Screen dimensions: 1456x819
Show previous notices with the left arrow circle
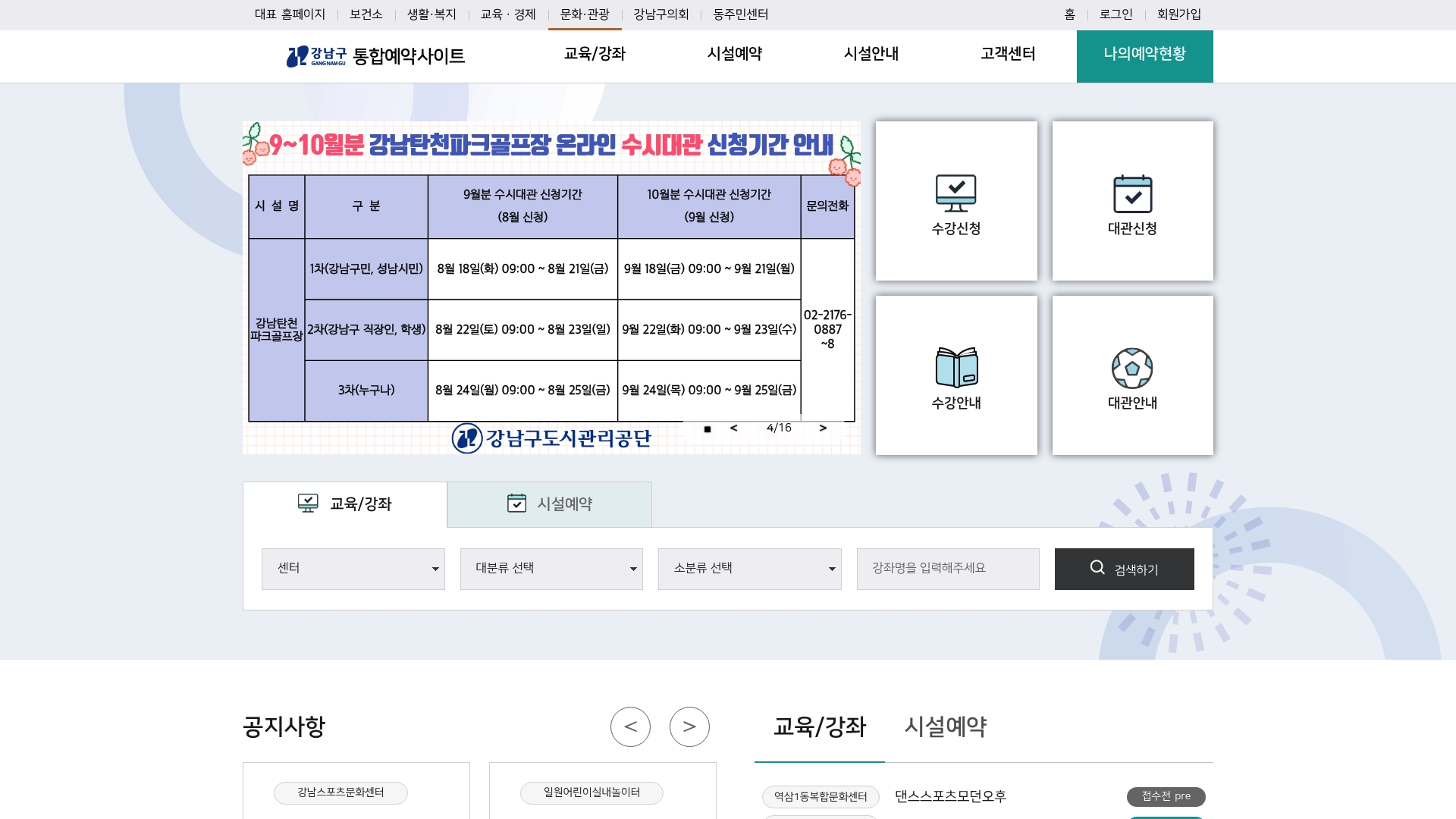coord(630,726)
